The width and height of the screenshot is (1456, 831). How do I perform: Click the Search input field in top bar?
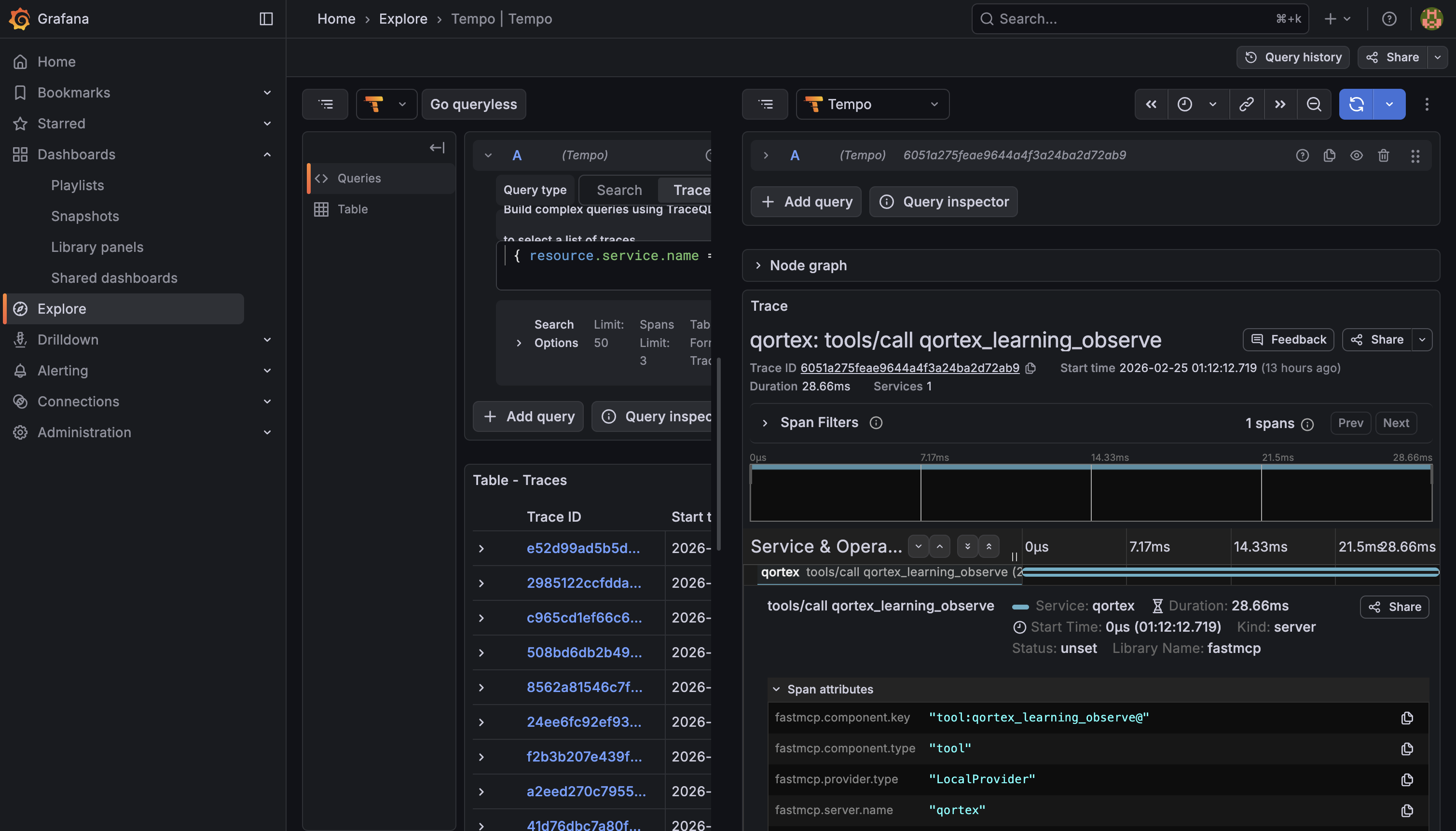click(x=1140, y=19)
